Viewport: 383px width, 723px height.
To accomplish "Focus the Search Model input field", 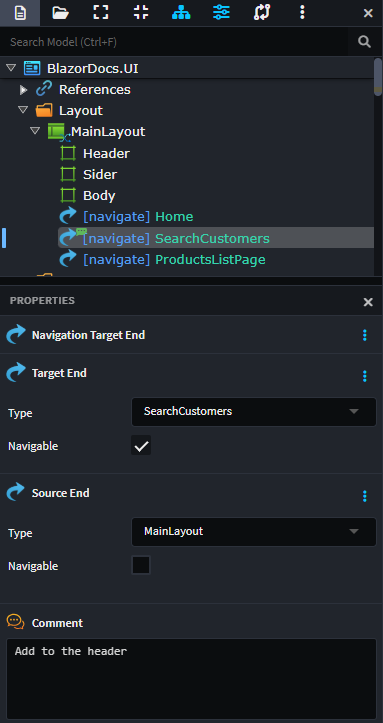I will pos(174,42).
